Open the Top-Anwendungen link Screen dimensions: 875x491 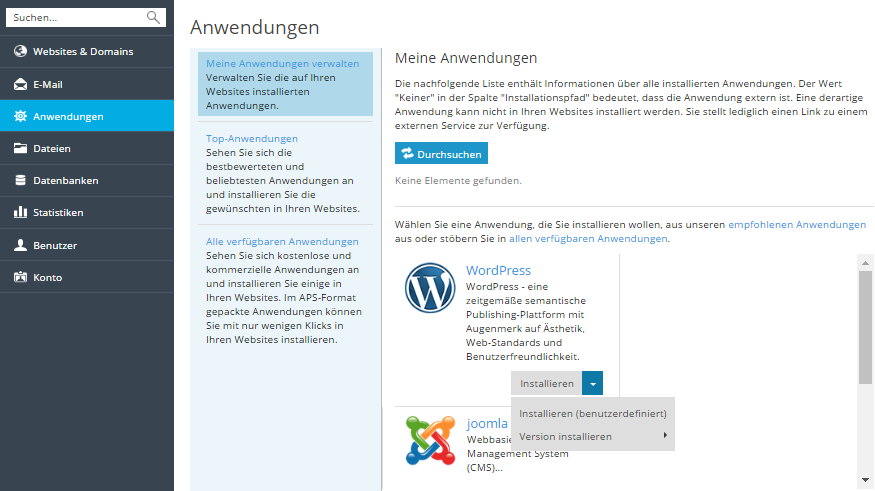click(x=252, y=139)
